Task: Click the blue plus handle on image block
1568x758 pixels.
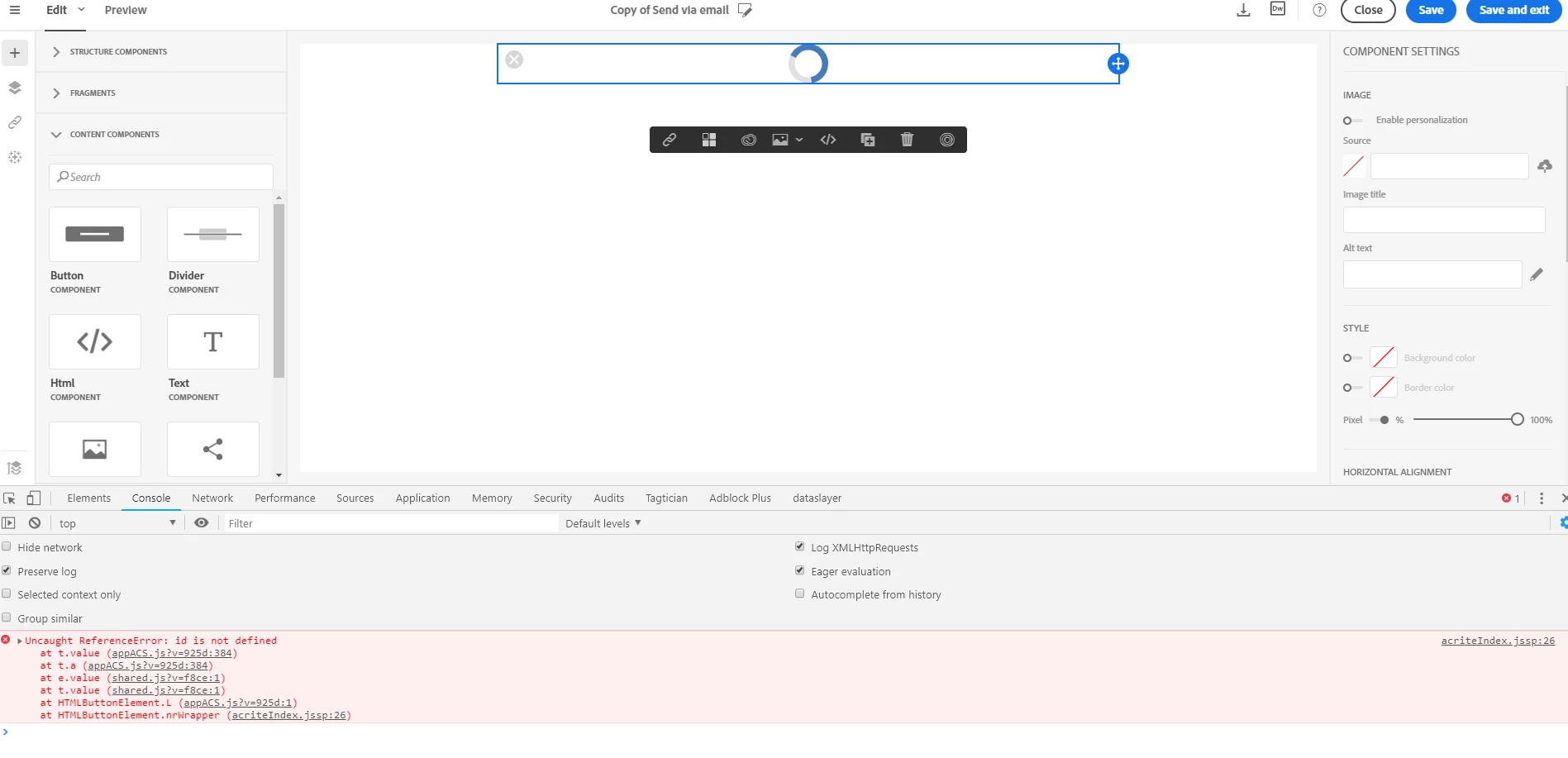Action: click(x=1118, y=64)
